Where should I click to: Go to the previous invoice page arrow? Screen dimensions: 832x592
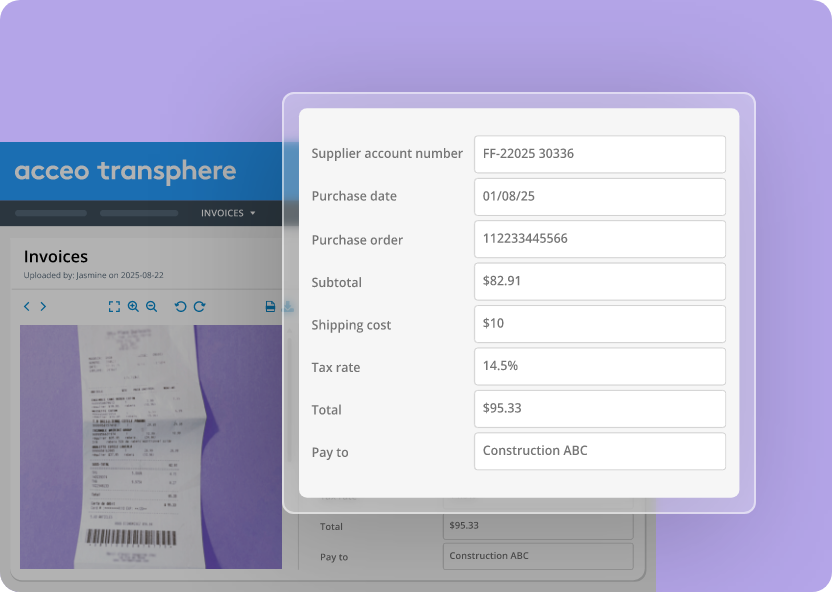click(x=27, y=306)
